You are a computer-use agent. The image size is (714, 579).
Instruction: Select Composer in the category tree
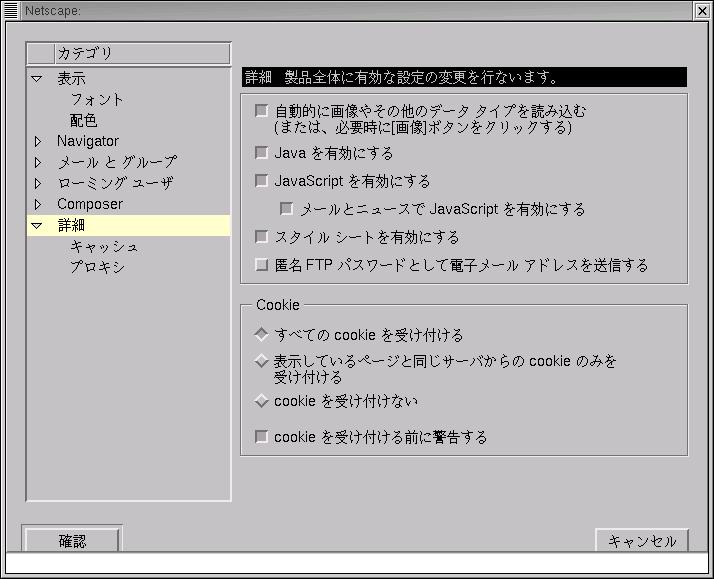pyautogui.click(x=90, y=204)
